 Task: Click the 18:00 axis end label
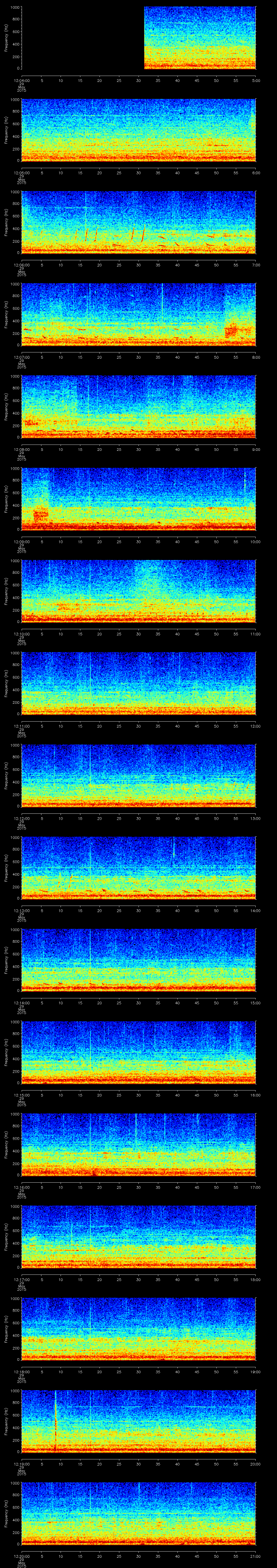[x=256, y=1279]
